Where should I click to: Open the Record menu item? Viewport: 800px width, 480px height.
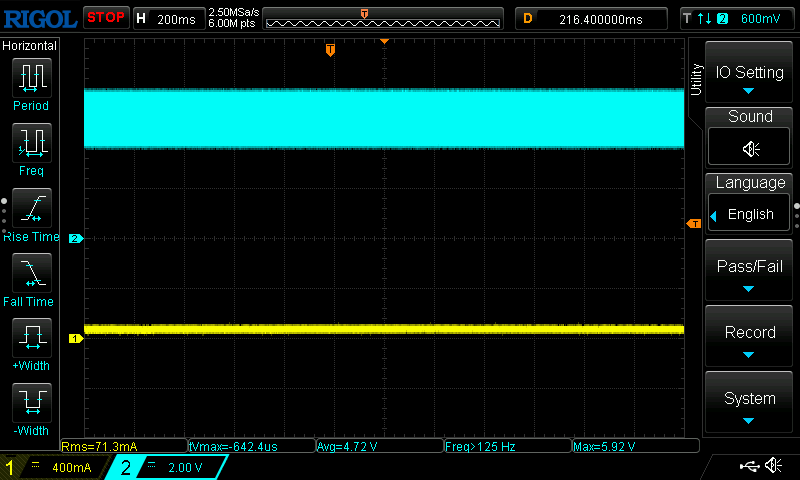(750, 338)
